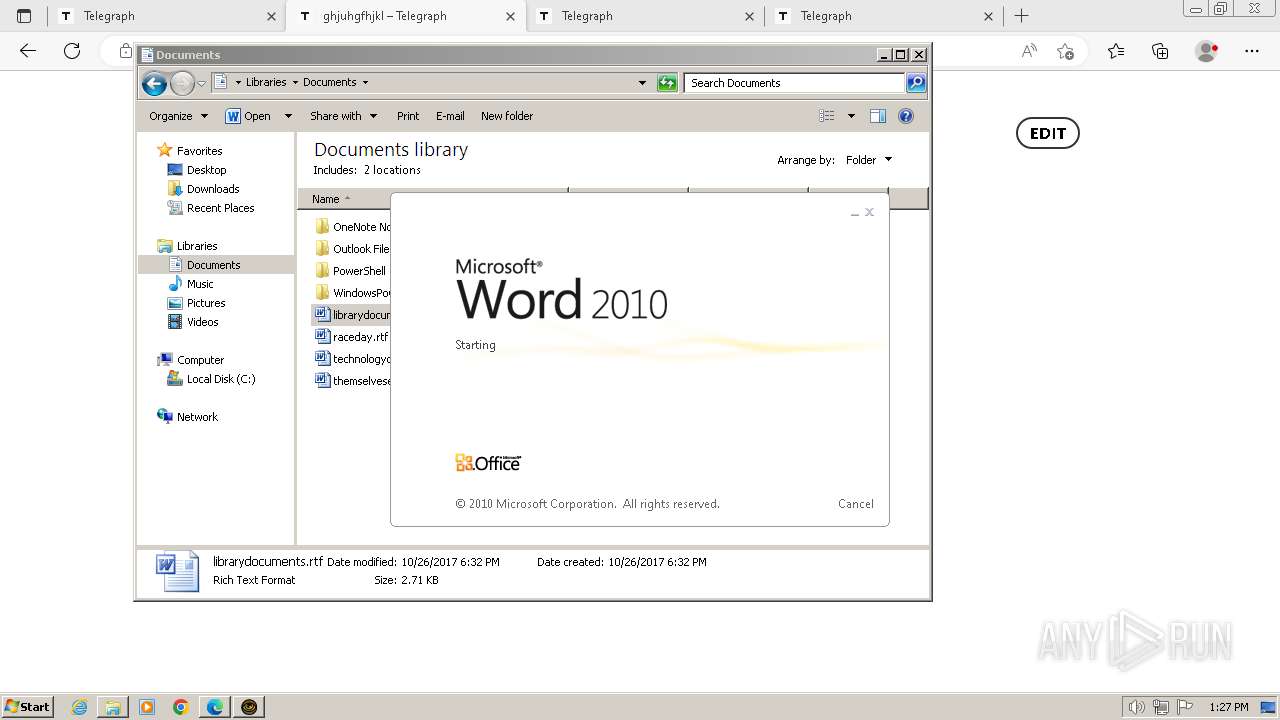Open the Share with menu
This screenshot has width=1280, height=720.
click(344, 116)
